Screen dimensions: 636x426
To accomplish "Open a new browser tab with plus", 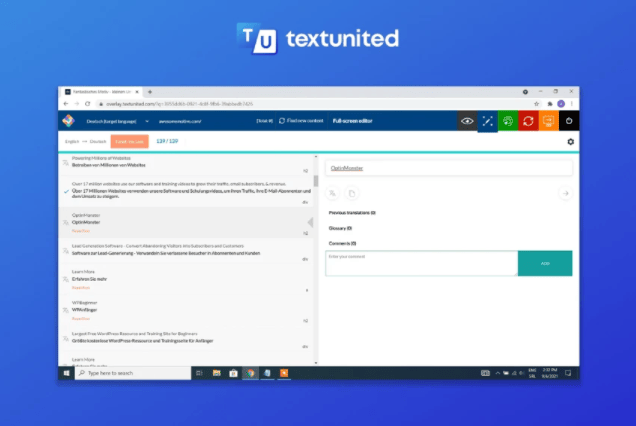I will (x=150, y=92).
